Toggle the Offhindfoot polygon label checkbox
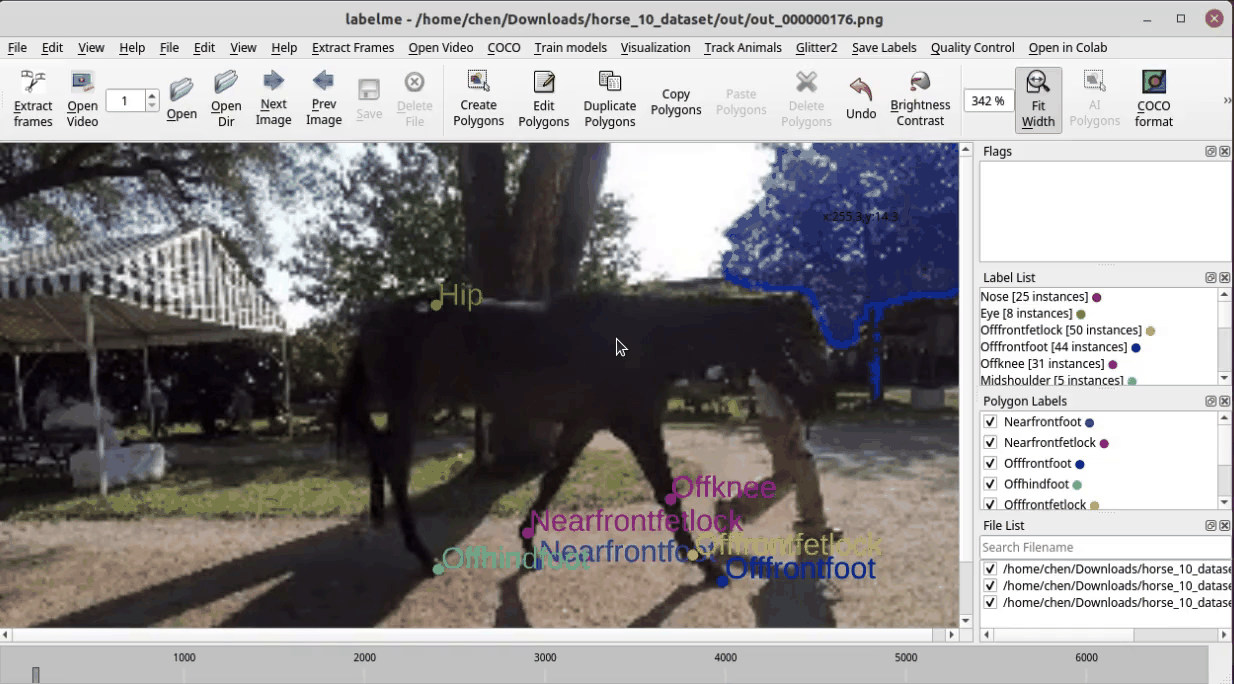This screenshot has height=684, width=1234. point(990,484)
